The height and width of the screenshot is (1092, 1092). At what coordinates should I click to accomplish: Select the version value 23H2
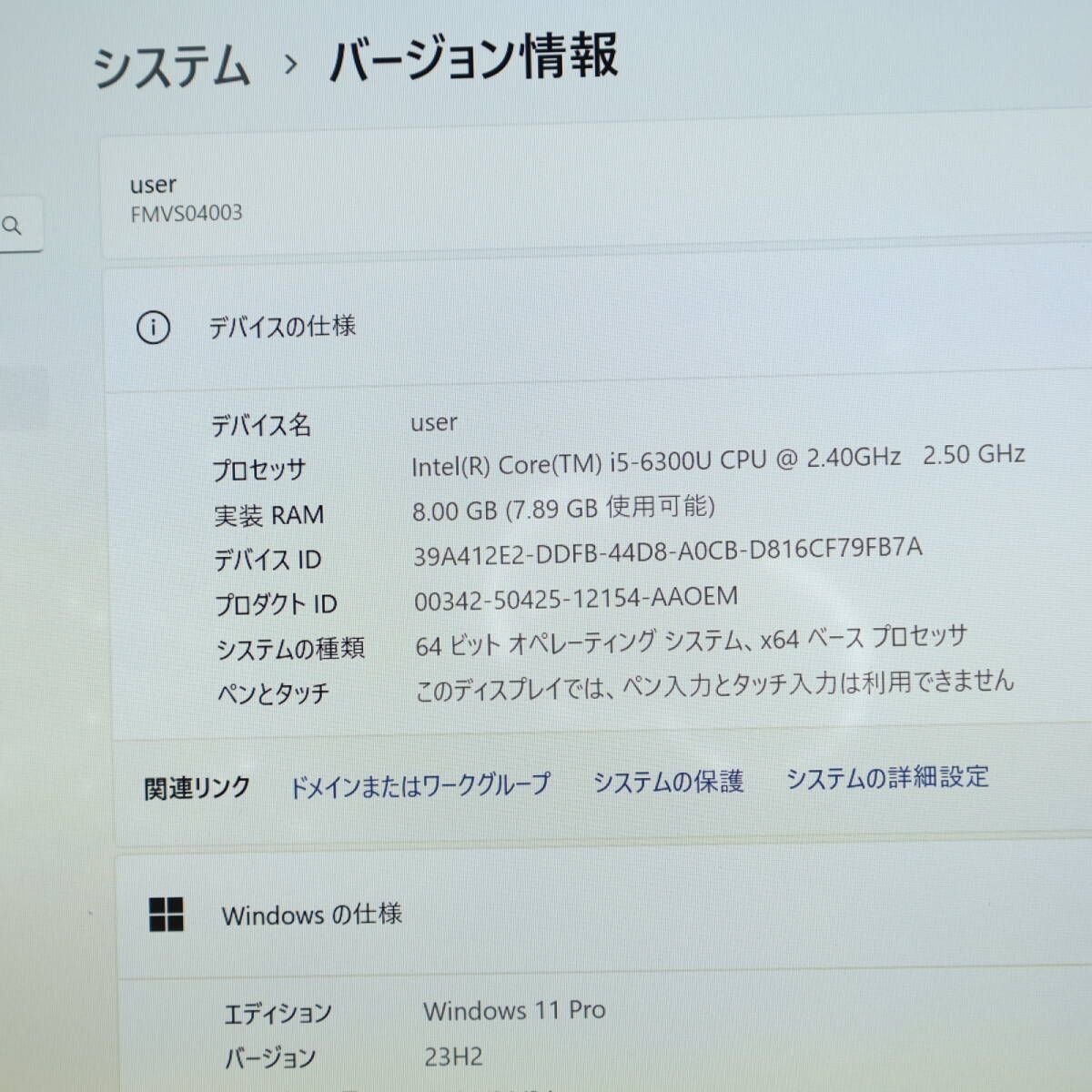coord(453,1057)
